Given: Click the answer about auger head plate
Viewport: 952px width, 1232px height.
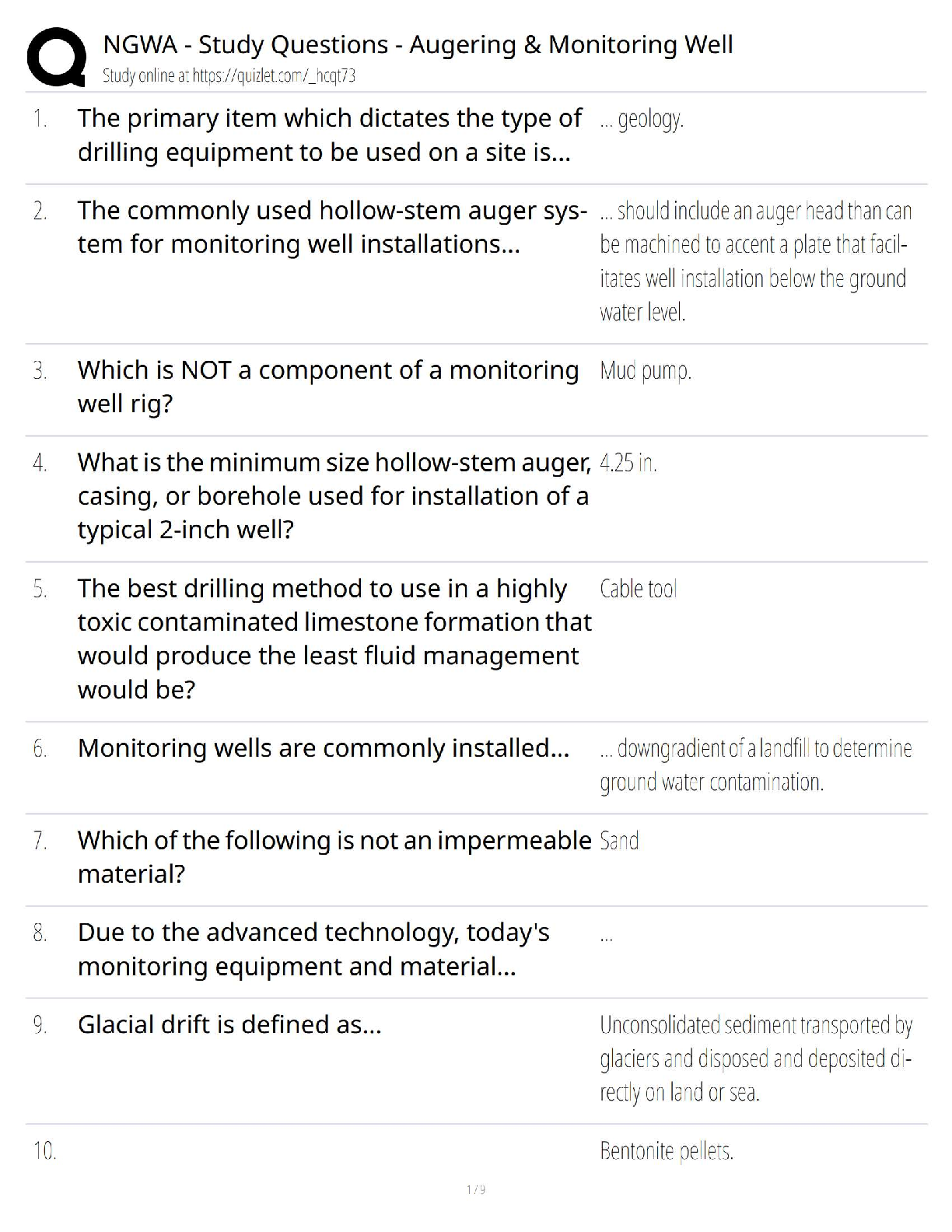Looking at the screenshot, I should click(x=754, y=261).
